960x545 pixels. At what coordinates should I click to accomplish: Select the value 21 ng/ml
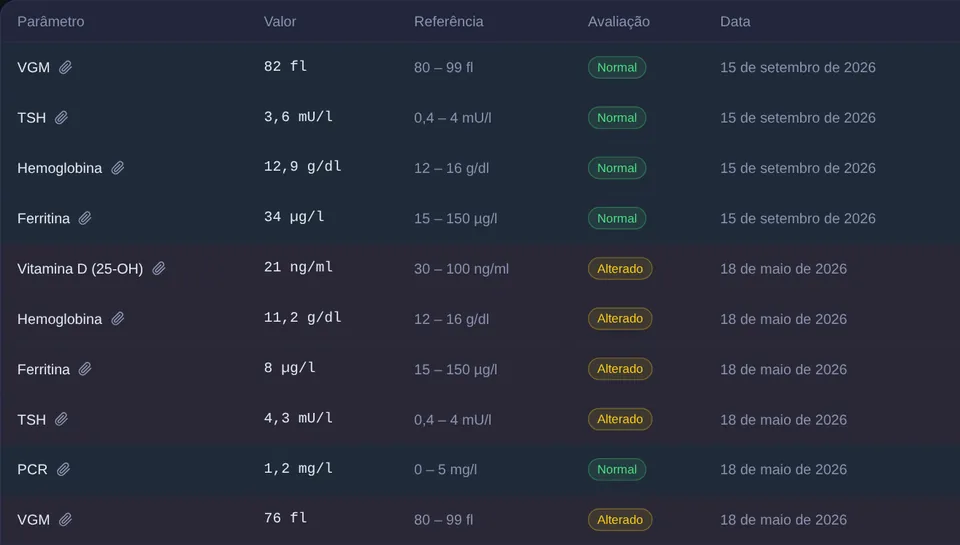[x=298, y=267]
